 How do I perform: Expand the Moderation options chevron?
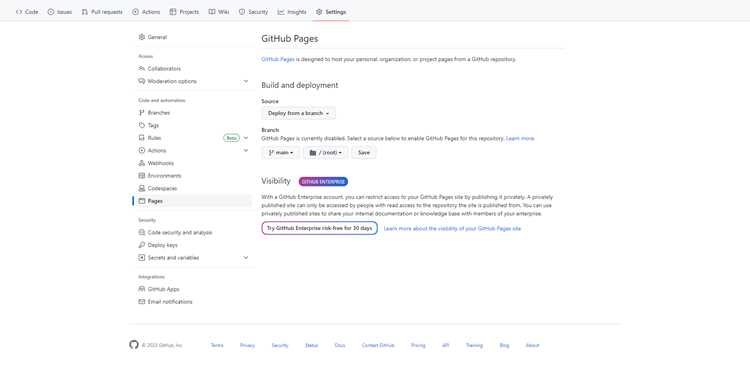(246, 81)
